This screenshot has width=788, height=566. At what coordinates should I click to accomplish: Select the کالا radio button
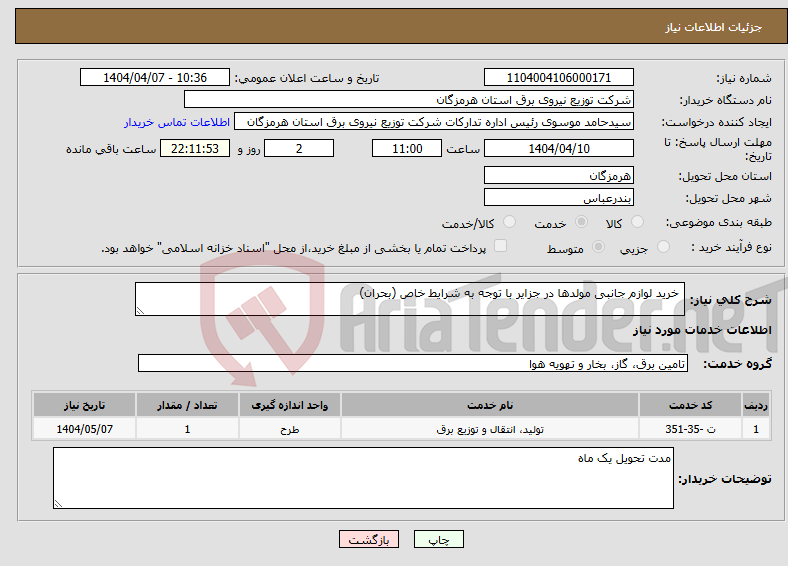click(637, 222)
